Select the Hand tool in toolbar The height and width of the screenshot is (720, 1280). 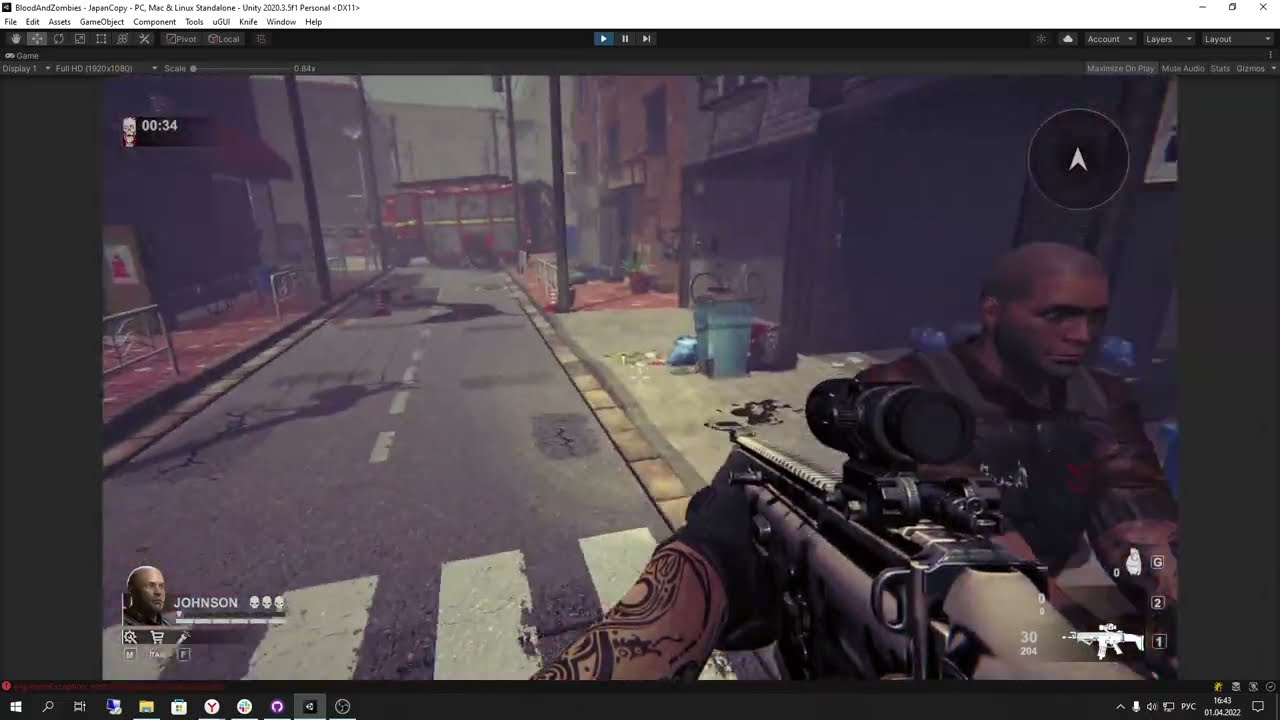16,39
